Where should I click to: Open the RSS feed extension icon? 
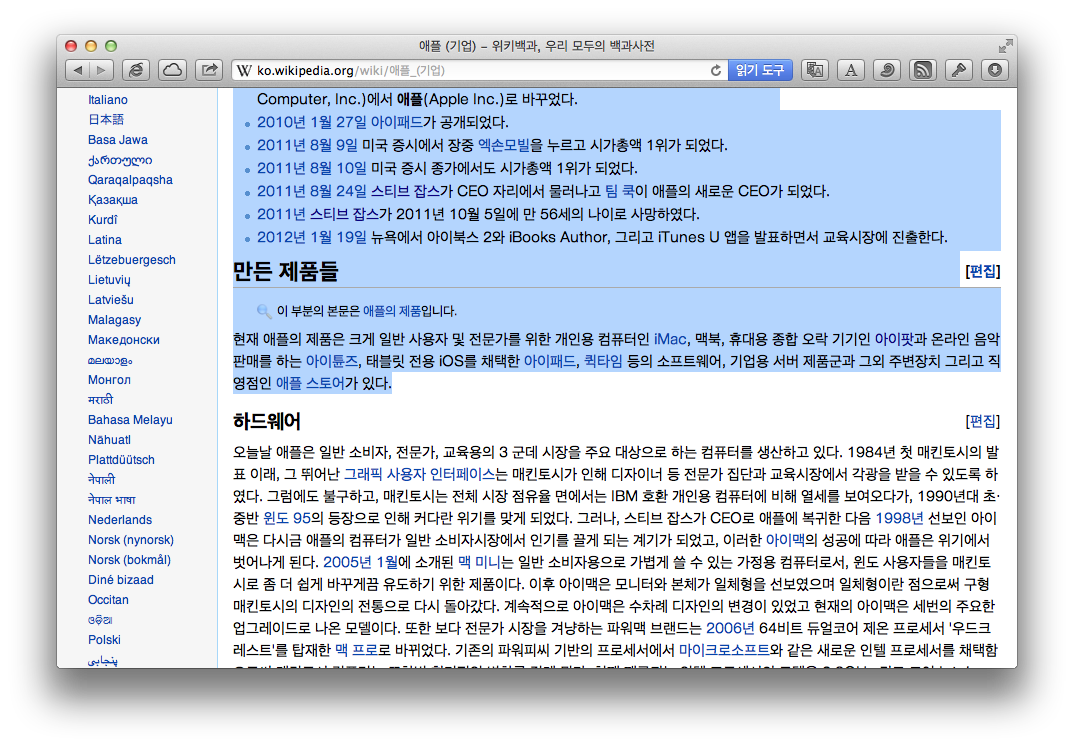pos(923,70)
